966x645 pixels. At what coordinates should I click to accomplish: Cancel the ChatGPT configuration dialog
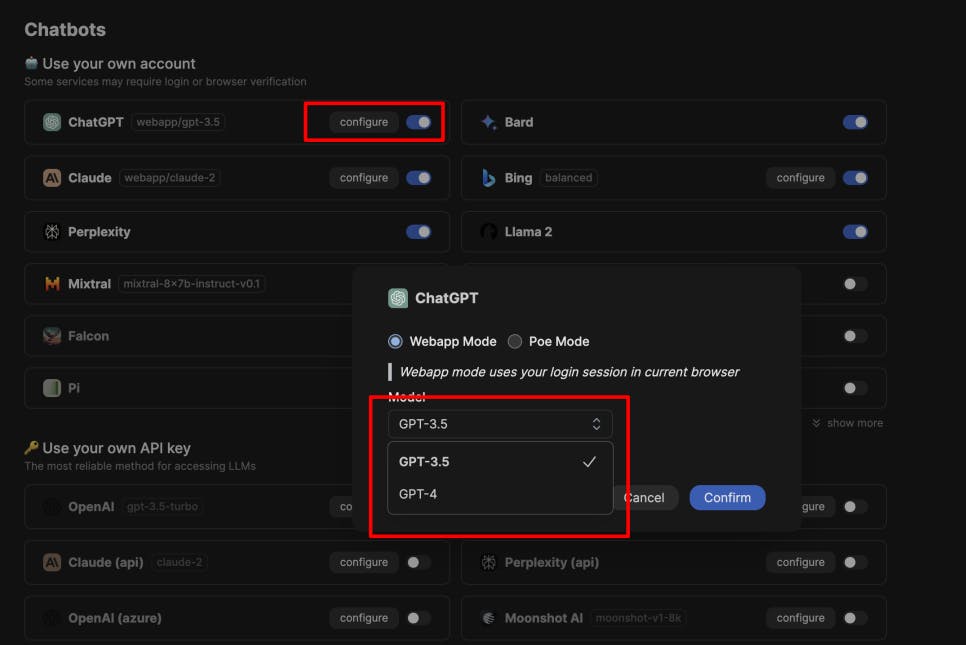point(645,498)
